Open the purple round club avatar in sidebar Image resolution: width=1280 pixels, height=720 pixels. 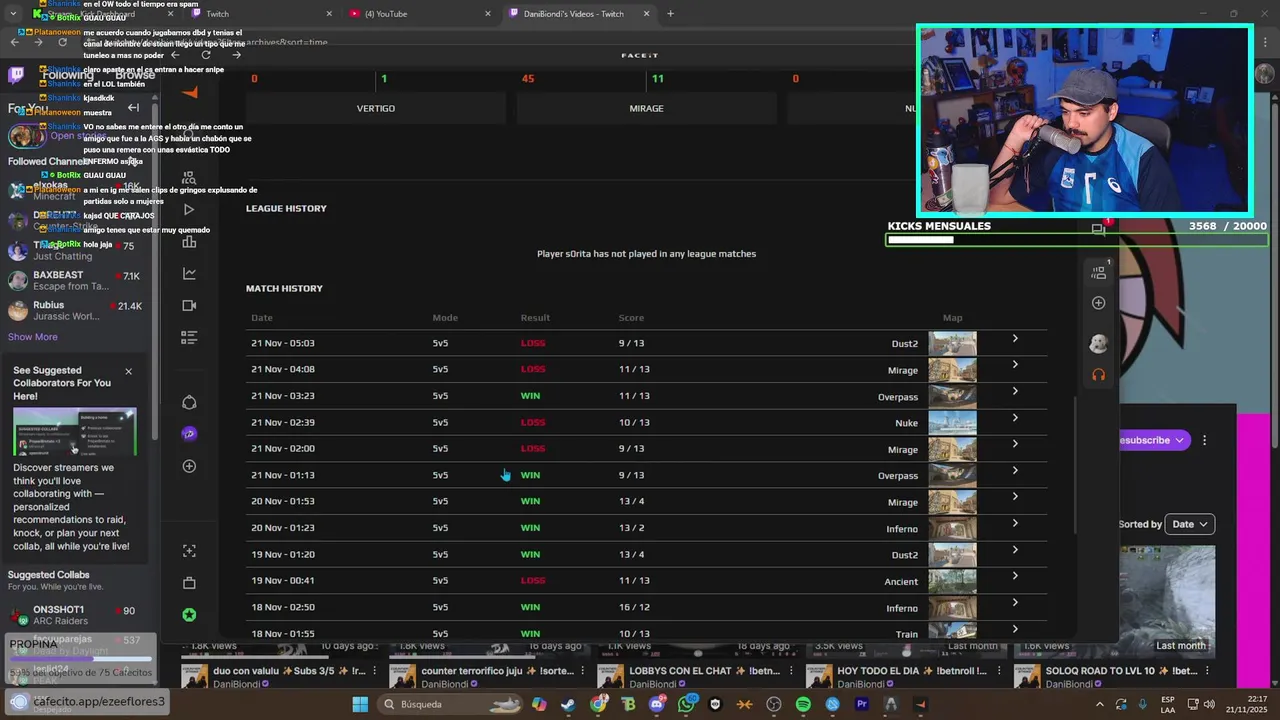click(189, 434)
